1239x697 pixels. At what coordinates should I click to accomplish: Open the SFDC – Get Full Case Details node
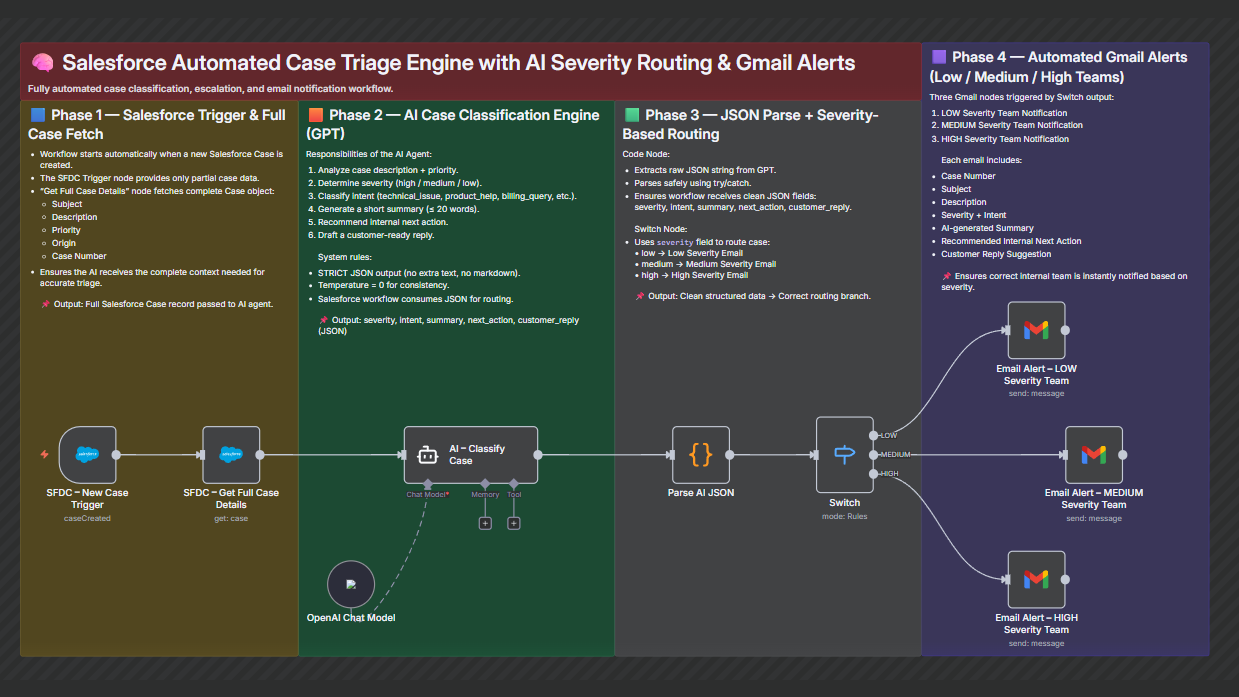[230, 454]
